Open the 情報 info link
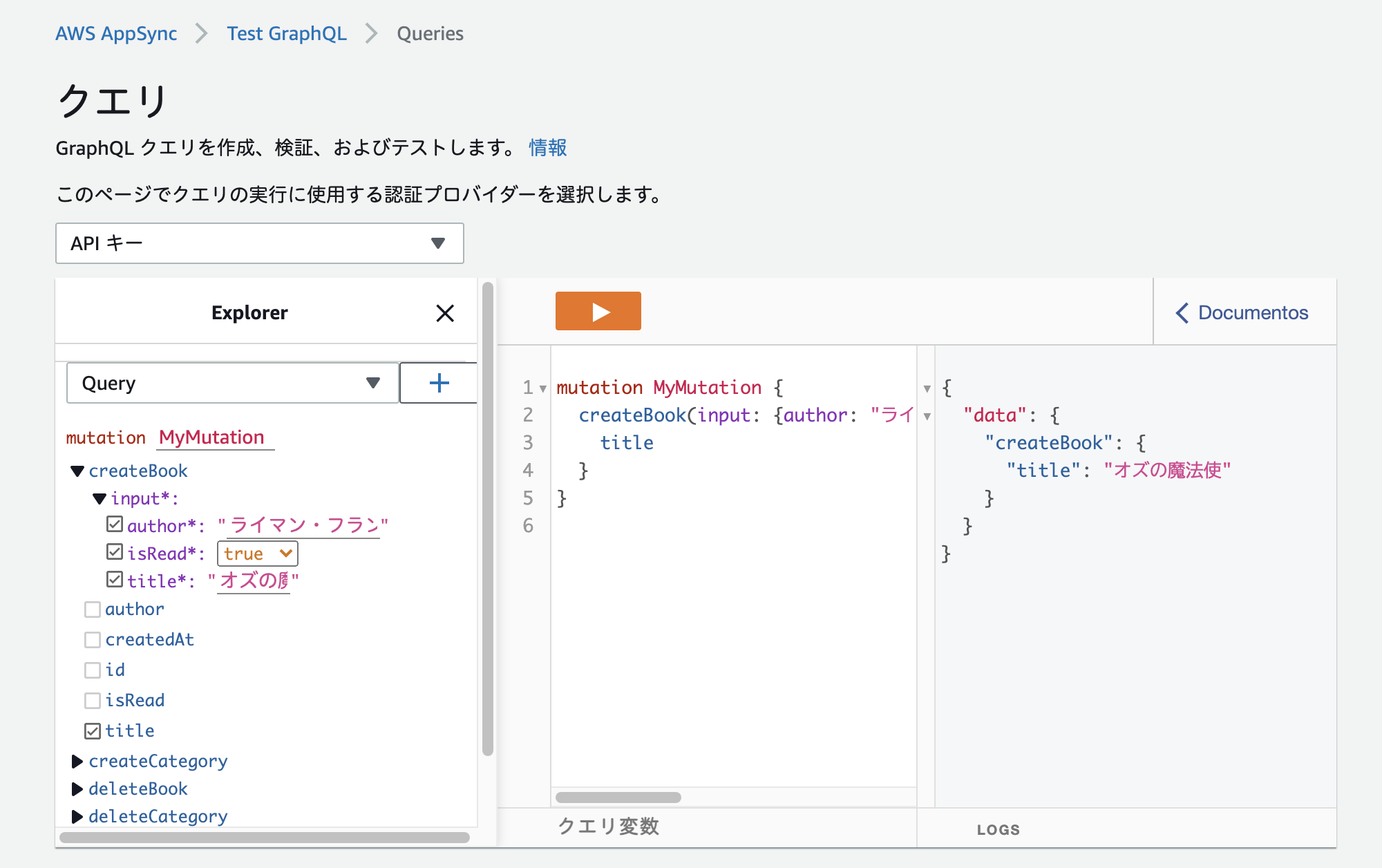Viewport: 1382px width, 868px height. click(x=548, y=147)
